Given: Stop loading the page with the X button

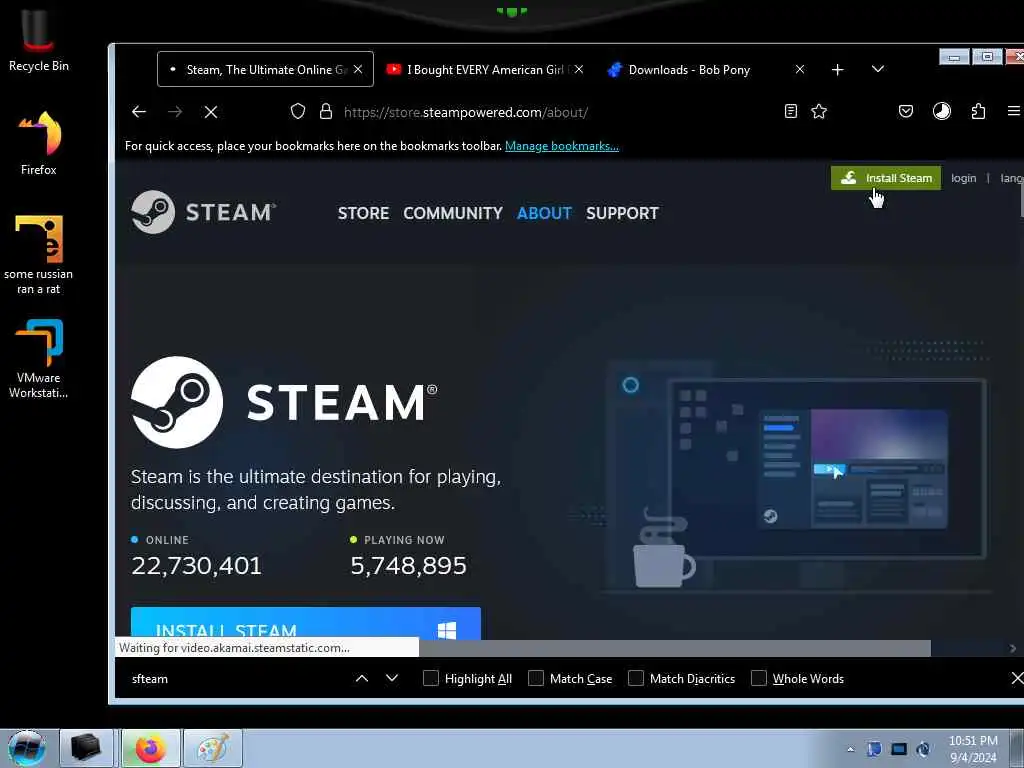Looking at the screenshot, I should (210, 112).
